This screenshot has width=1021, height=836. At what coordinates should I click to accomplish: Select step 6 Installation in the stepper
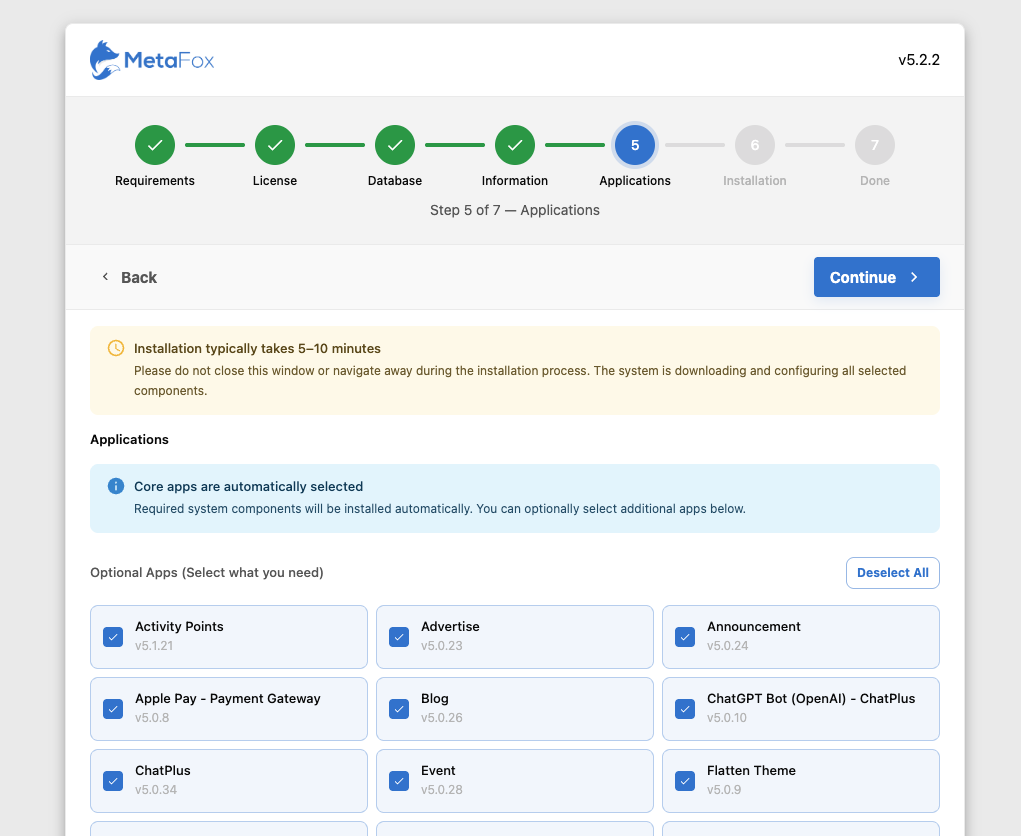pyautogui.click(x=755, y=145)
